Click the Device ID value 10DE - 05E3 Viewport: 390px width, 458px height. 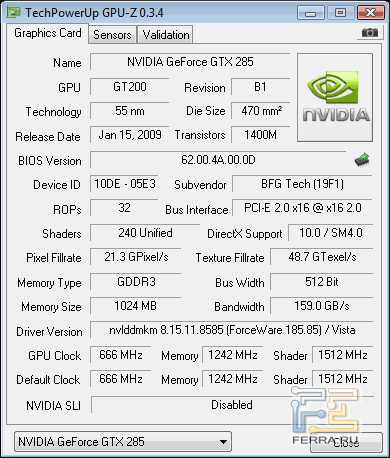pyautogui.click(x=124, y=184)
